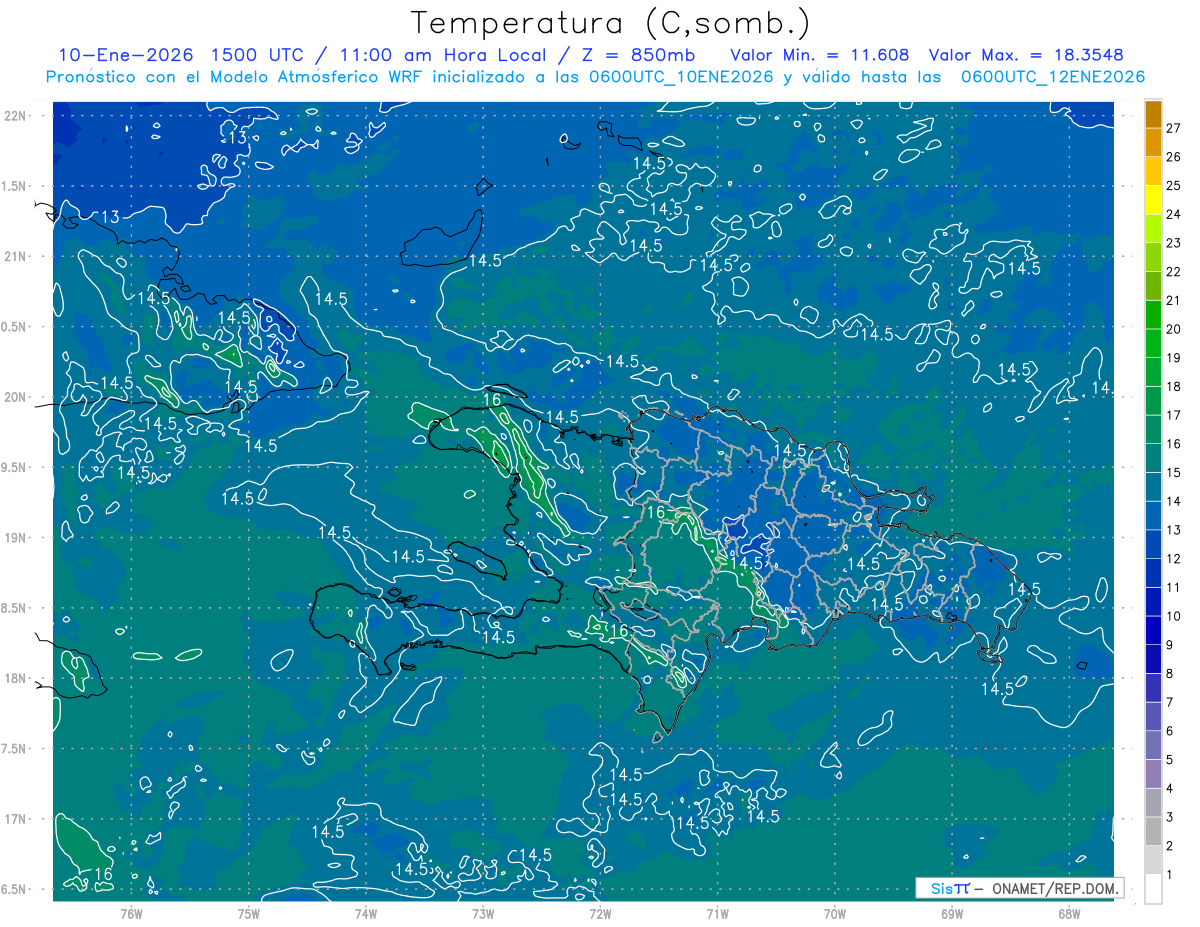1200x927 pixels.
Task: Click the "1500 UTC" time text
Action: click(x=257, y=55)
